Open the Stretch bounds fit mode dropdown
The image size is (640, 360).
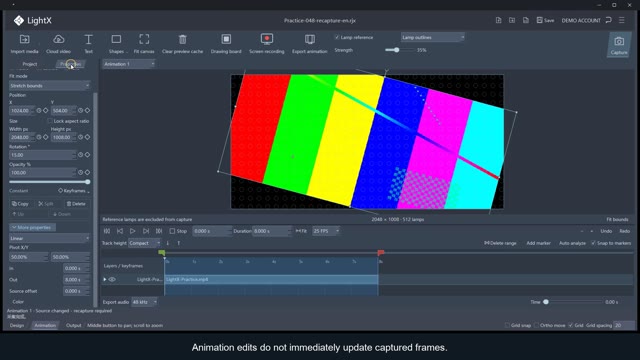tap(49, 86)
